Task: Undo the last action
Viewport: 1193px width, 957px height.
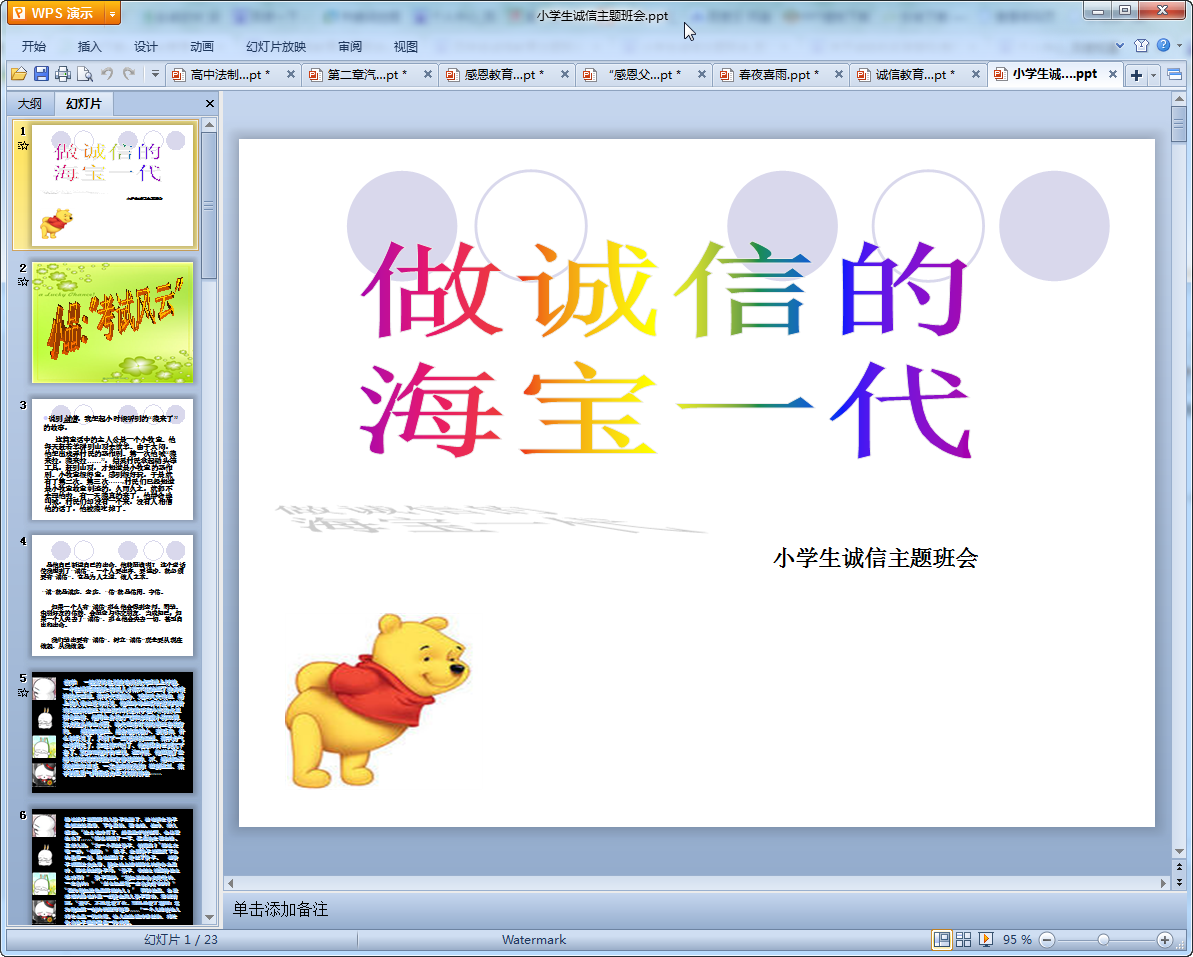Action: tap(107, 74)
